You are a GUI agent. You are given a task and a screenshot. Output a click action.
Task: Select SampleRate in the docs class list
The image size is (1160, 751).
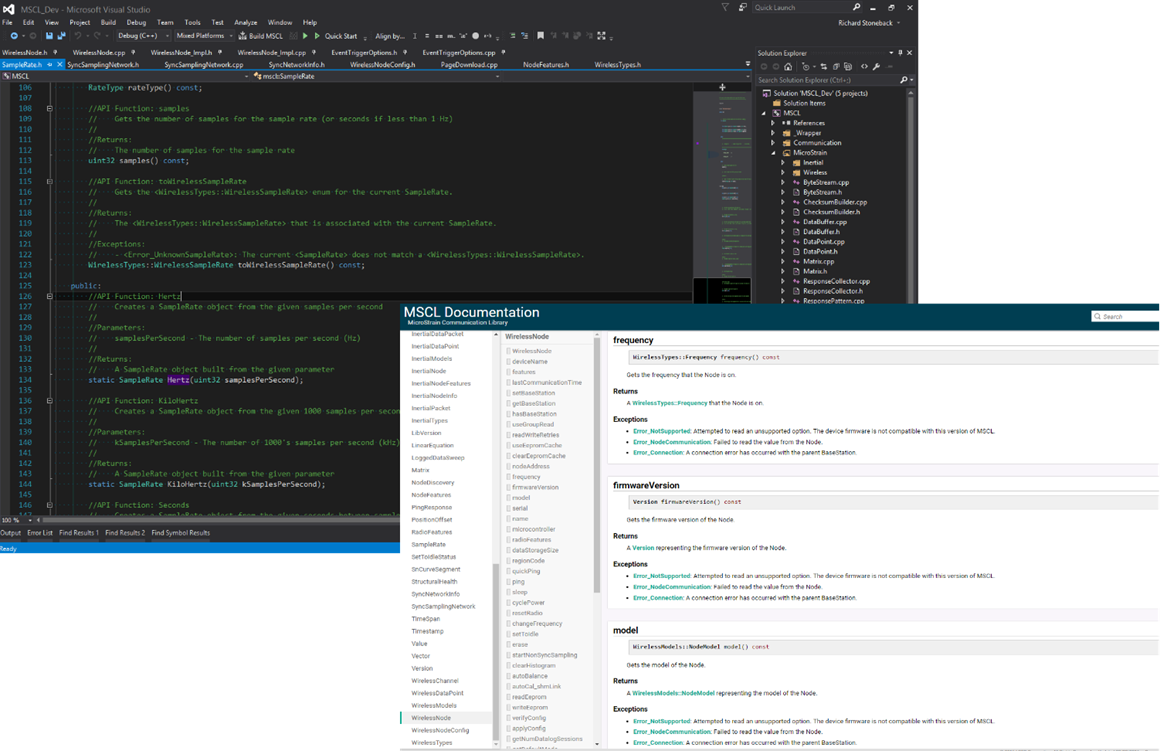[428, 545]
